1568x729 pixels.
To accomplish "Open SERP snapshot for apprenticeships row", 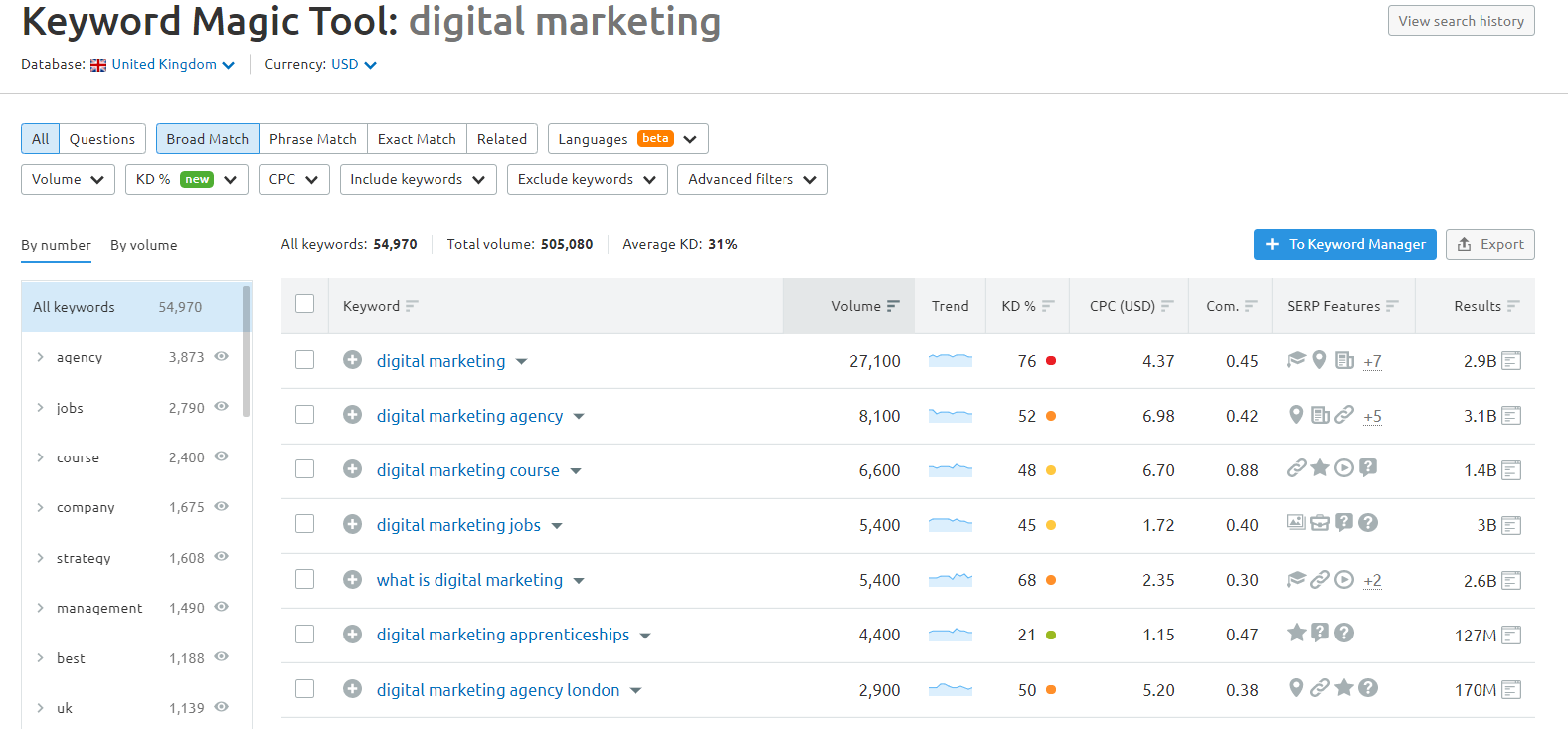I will click(x=1511, y=635).
